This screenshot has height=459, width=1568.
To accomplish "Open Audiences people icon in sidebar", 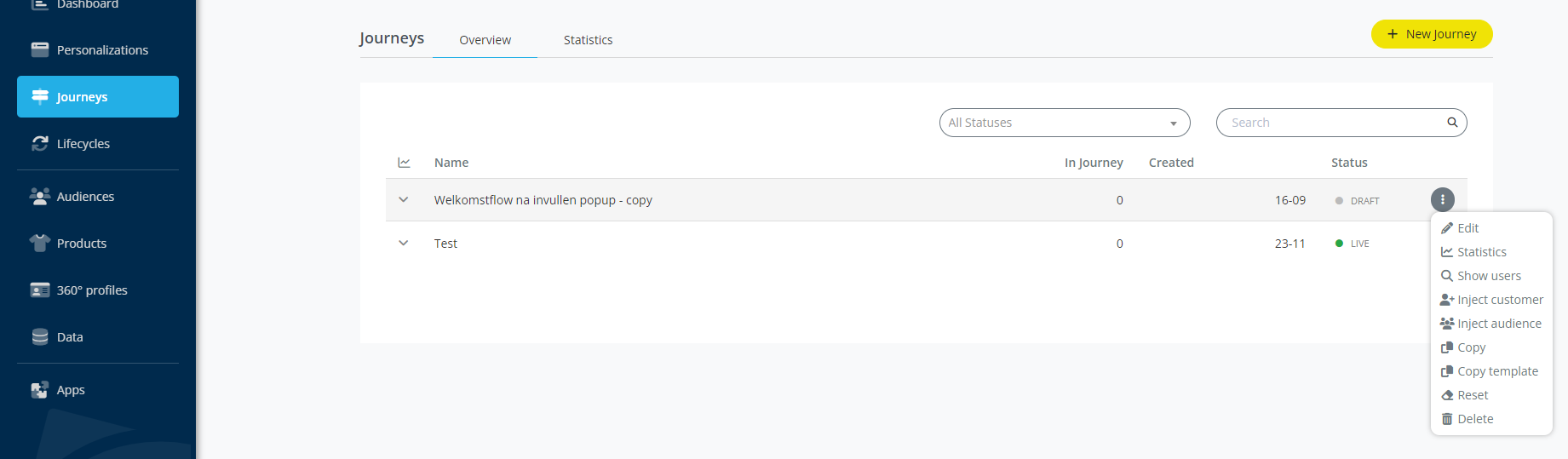I will (40, 196).
